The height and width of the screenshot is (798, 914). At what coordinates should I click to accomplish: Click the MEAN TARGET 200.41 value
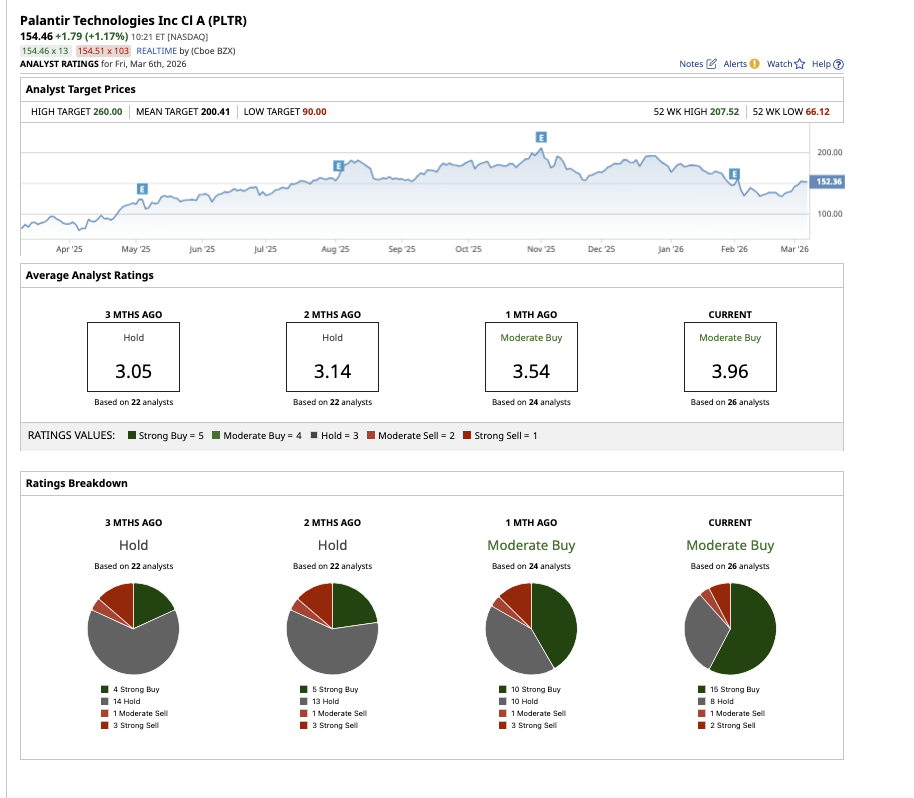coord(215,111)
